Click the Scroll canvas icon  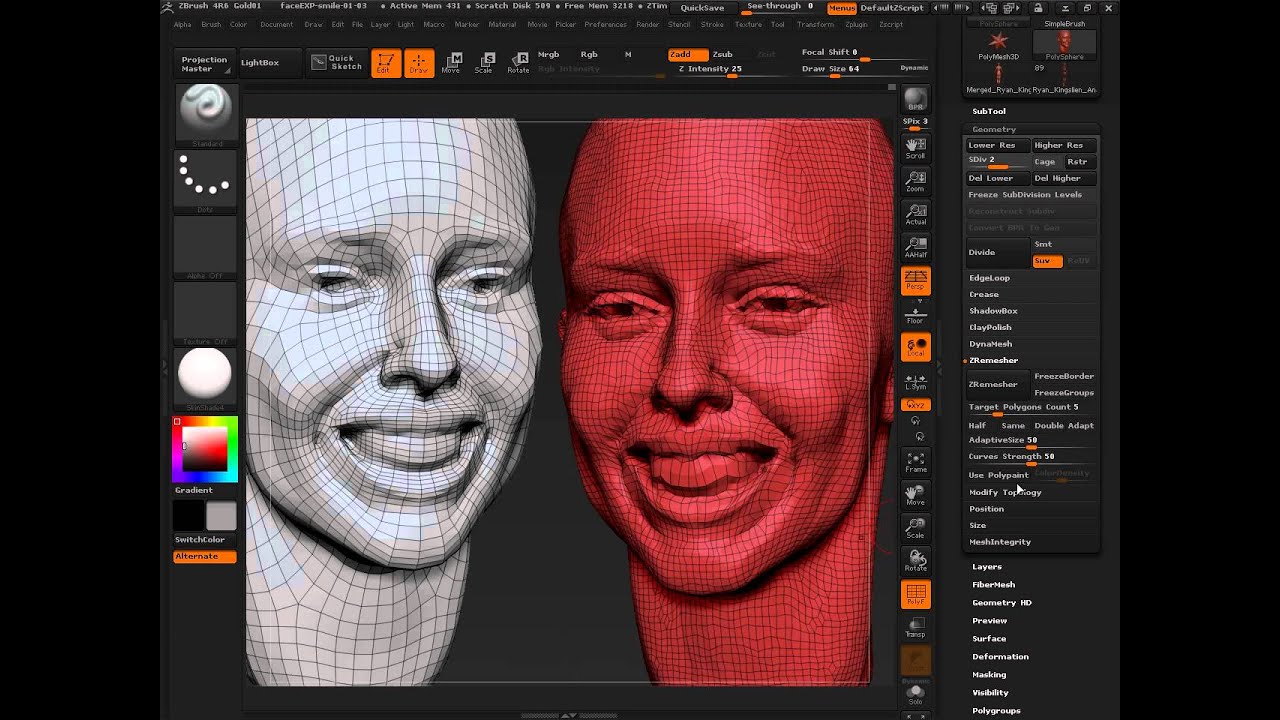(915, 149)
